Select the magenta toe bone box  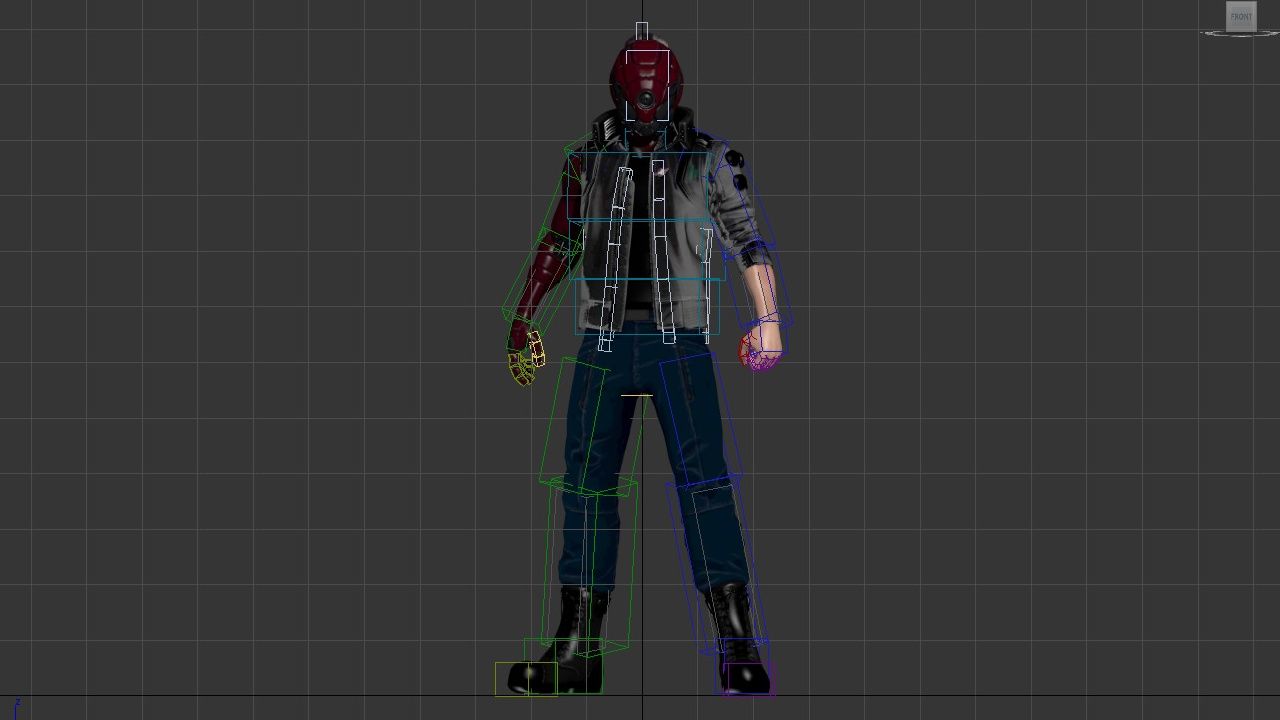coord(747,678)
